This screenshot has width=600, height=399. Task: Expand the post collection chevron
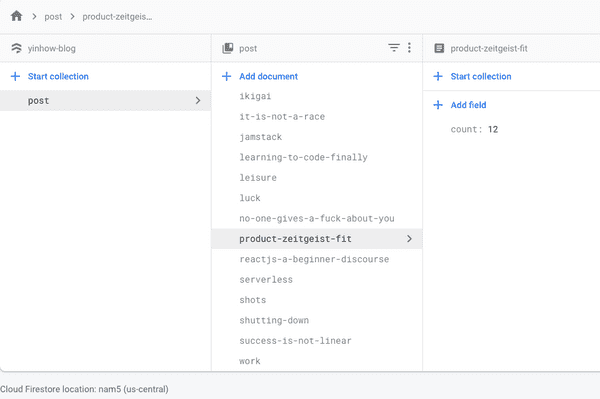(x=198, y=101)
